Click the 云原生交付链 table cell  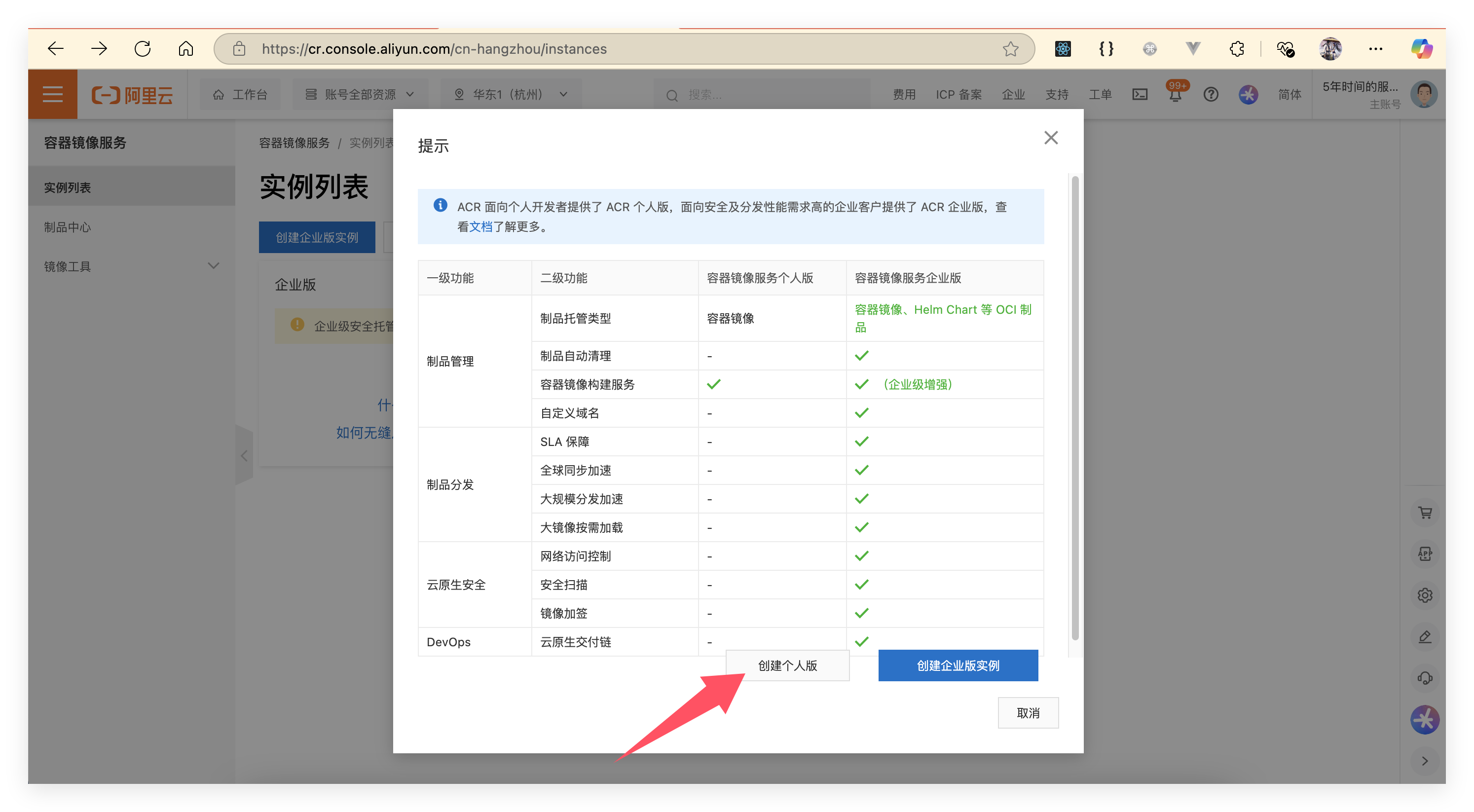(615, 642)
